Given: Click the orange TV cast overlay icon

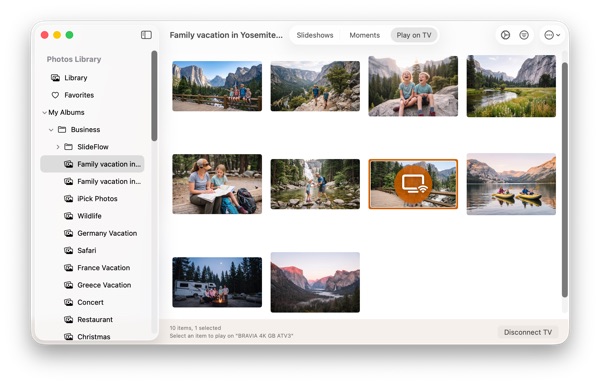Looking at the screenshot, I should pyautogui.click(x=413, y=184).
